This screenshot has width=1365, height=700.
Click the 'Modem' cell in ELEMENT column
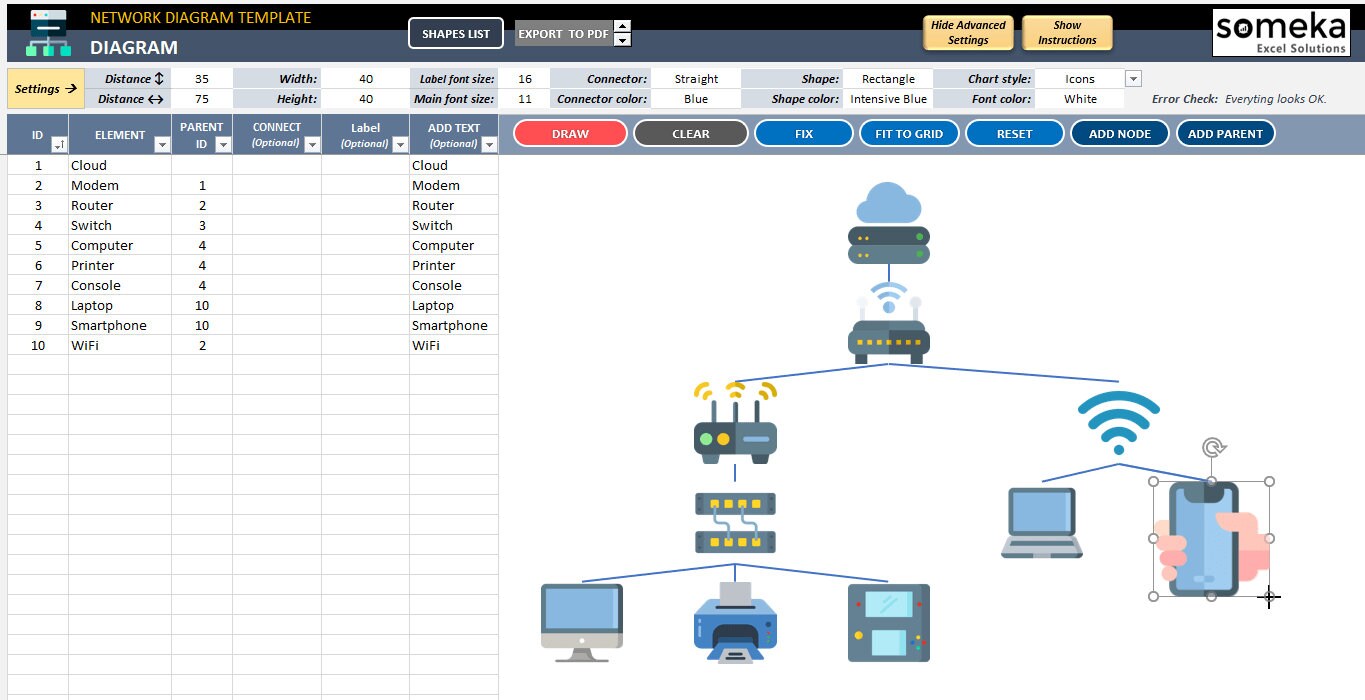[120, 185]
